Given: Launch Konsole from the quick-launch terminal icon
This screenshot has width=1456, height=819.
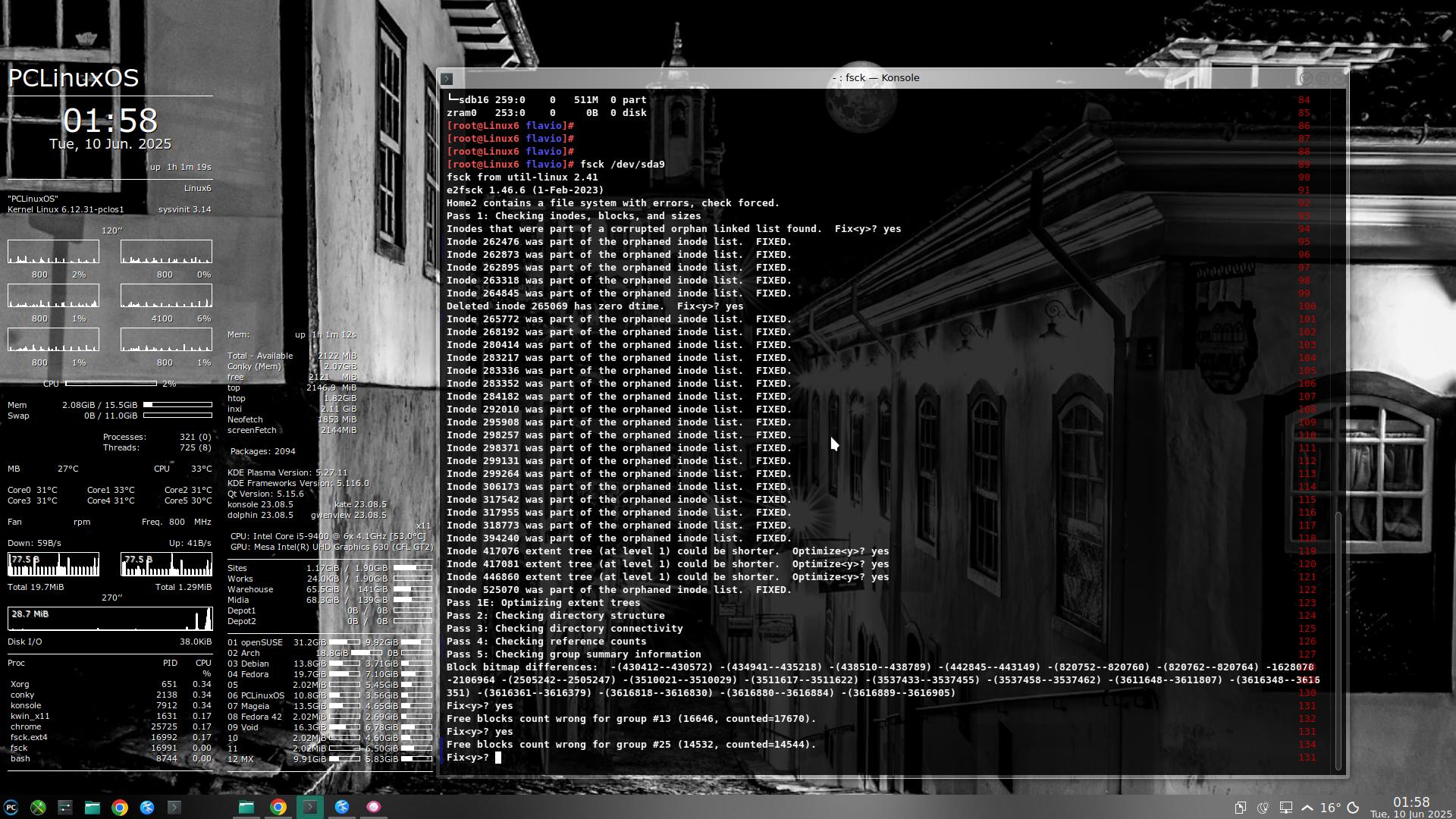Looking at the screenshot, I should (174, 808).
